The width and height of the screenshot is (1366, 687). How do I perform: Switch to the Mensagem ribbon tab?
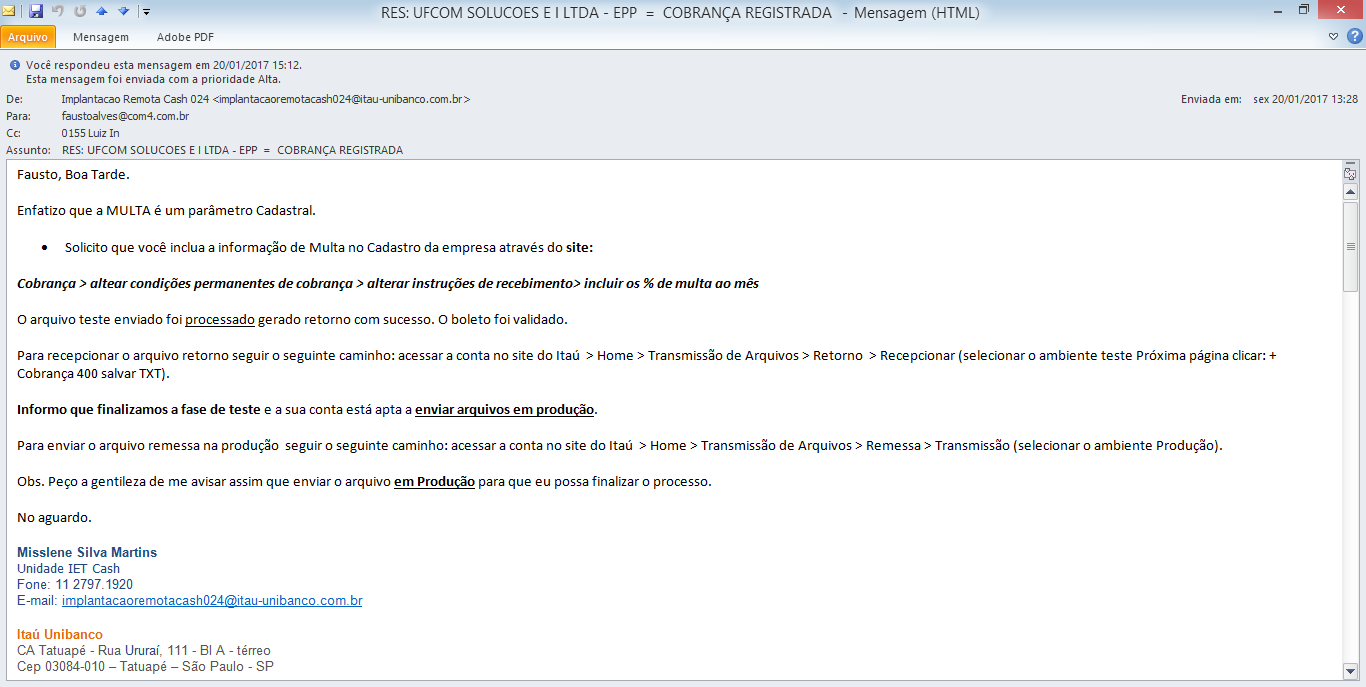(x=101, y=37)
